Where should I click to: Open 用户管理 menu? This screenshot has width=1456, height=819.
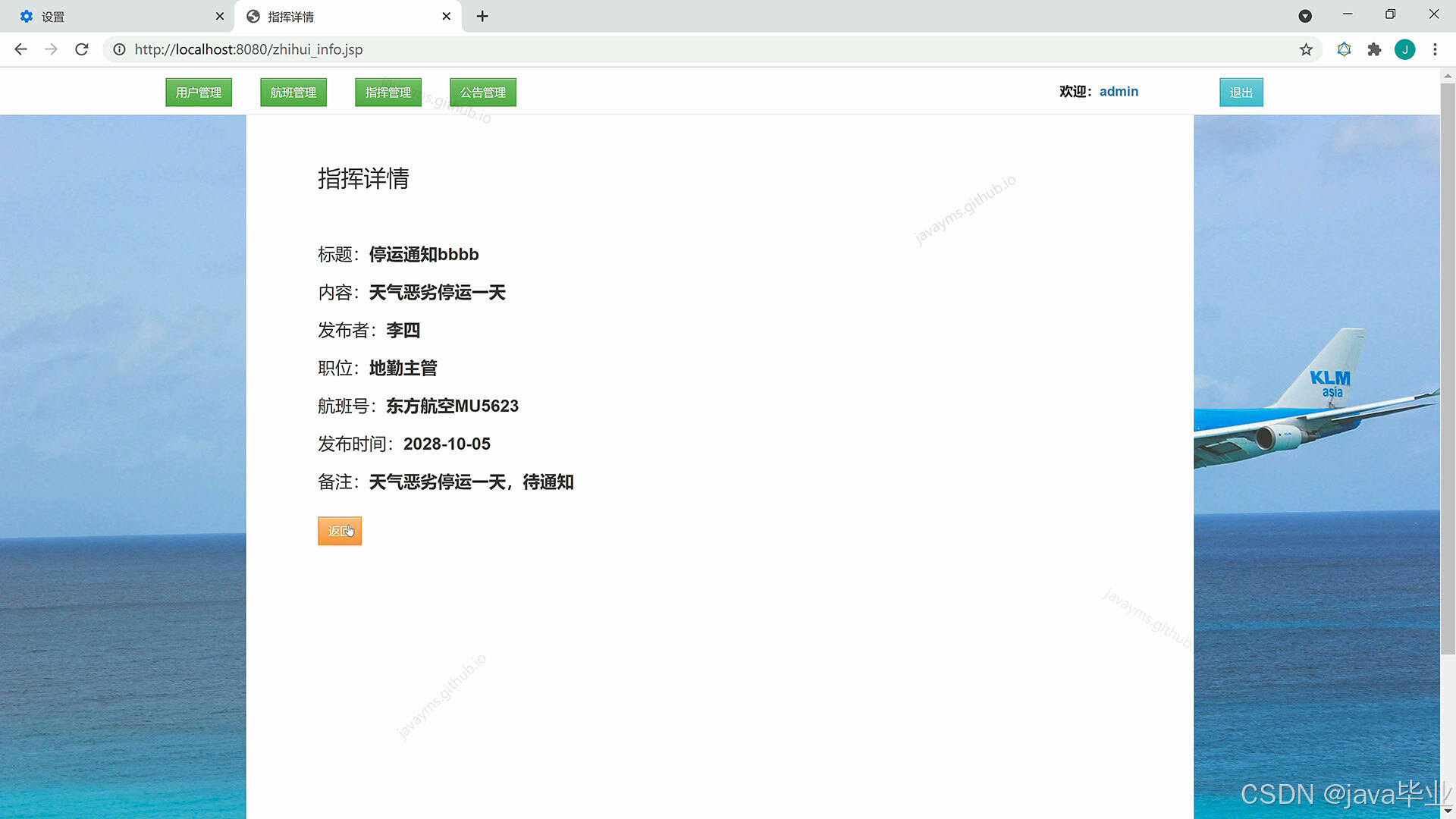pyautogui.click(x=199, y=93)
